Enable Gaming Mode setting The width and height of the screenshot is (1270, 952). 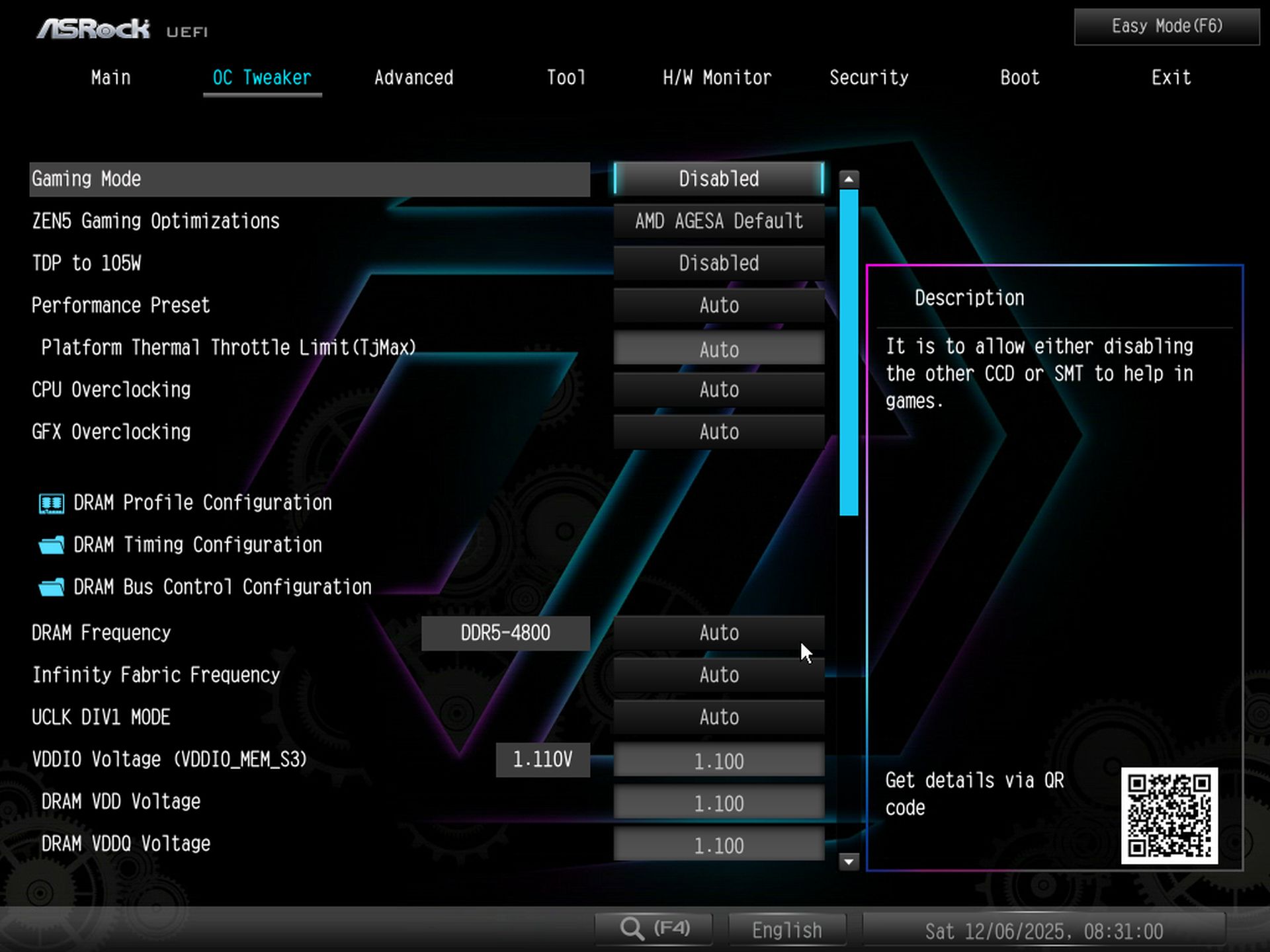pyautogui.click(x=718, y=178)
